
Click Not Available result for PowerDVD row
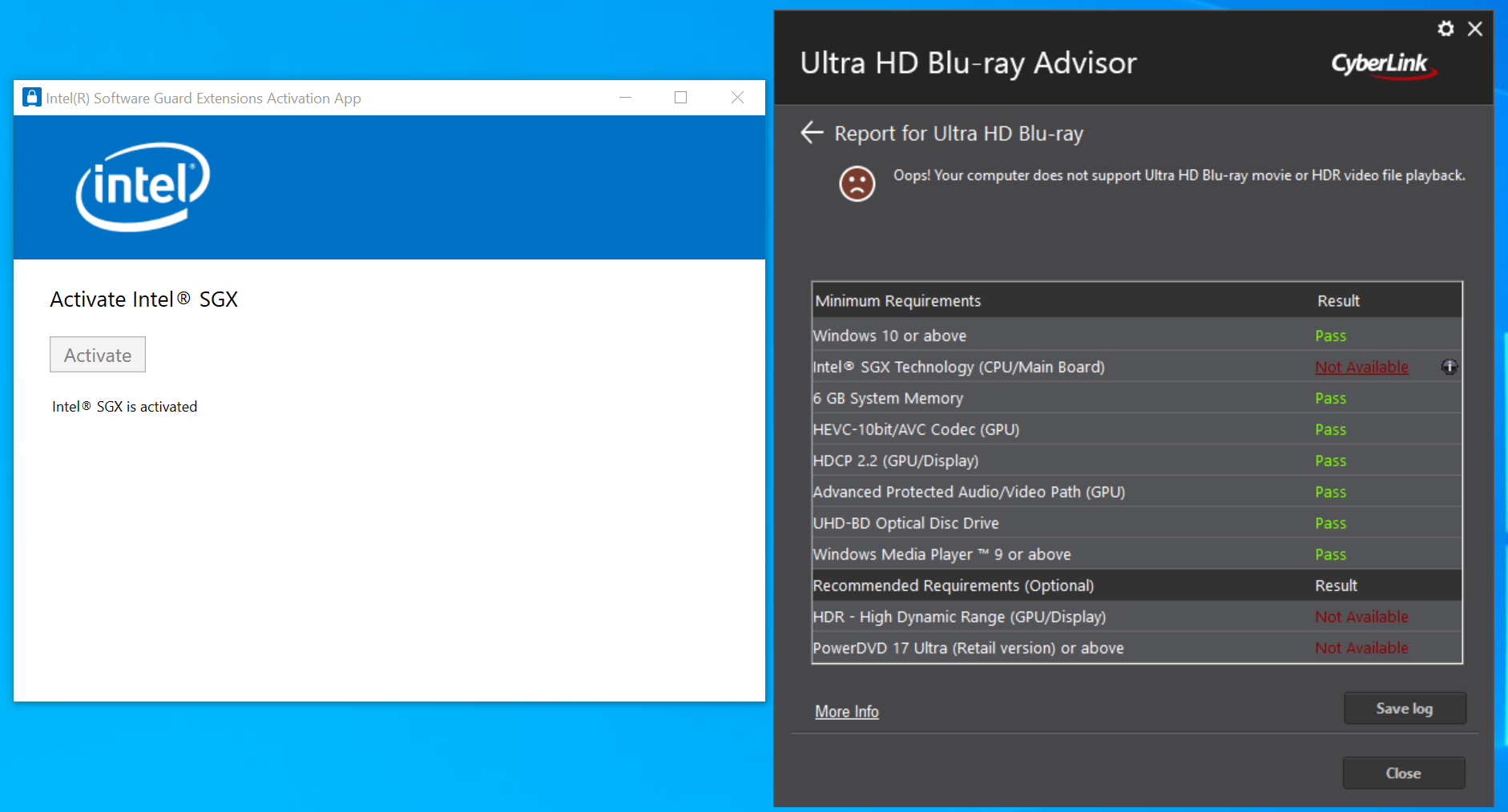pyautogui.click(x=1361, y=648)
